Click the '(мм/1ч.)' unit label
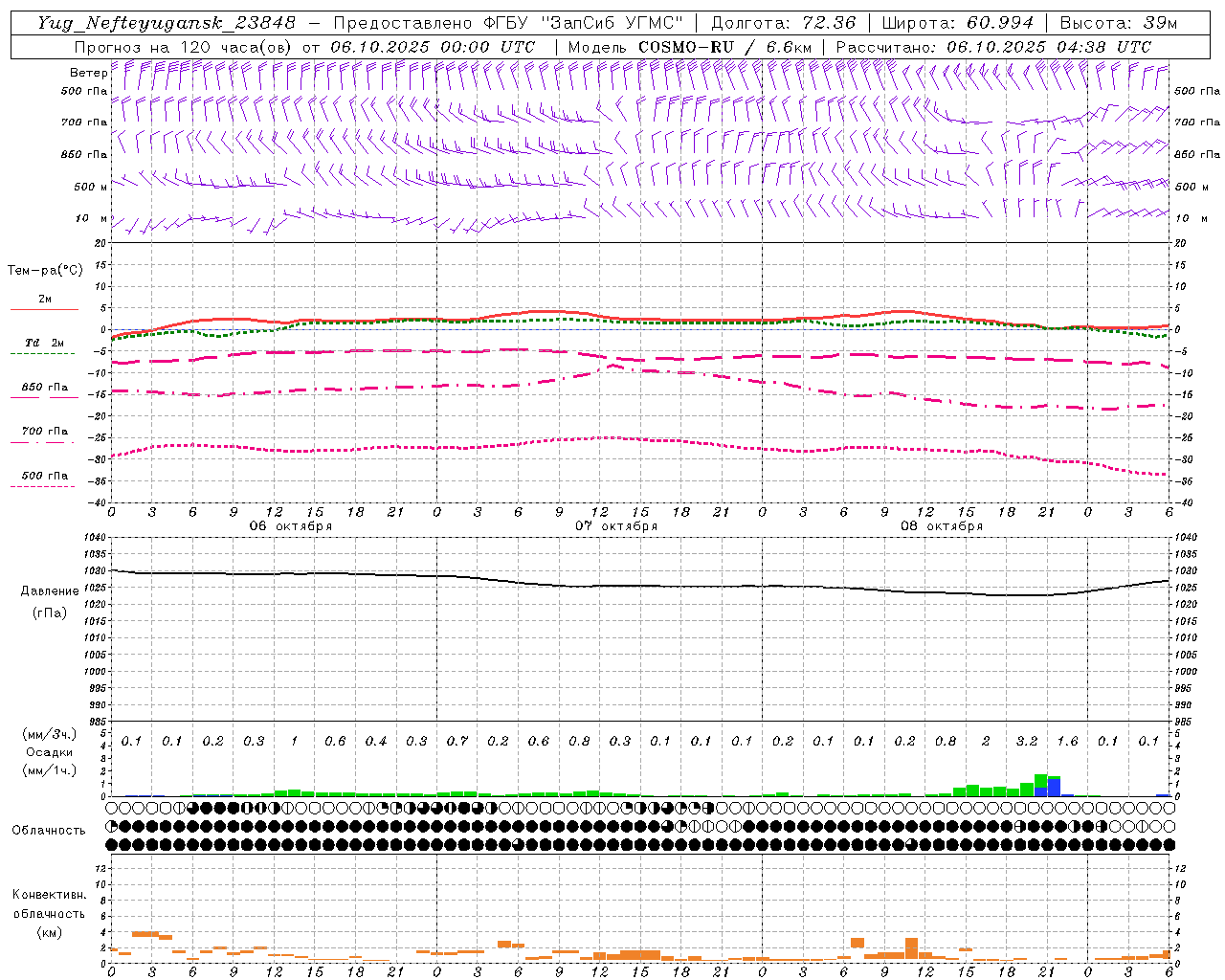1225x980 pixels. pyautogui.click(x=50, y=770)
